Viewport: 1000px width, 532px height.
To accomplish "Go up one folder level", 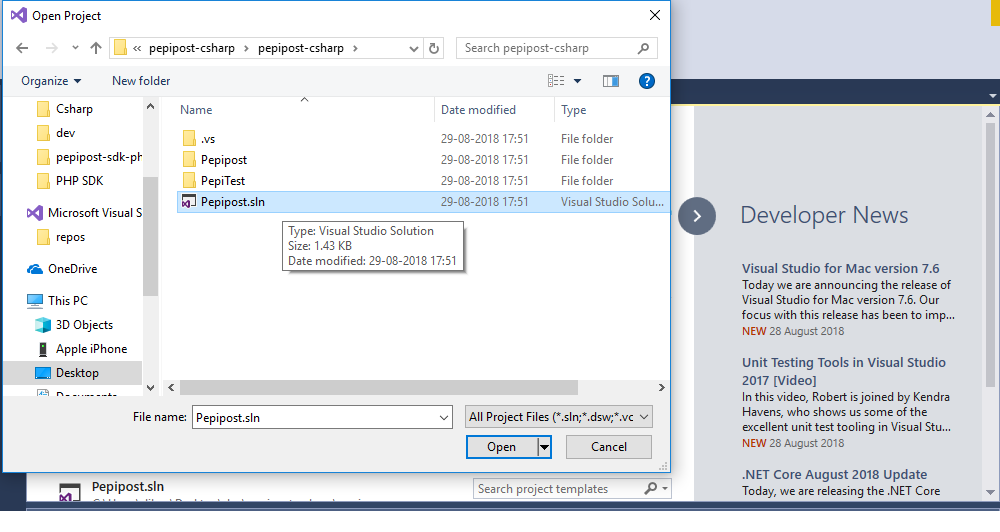I will coord(96,48).
